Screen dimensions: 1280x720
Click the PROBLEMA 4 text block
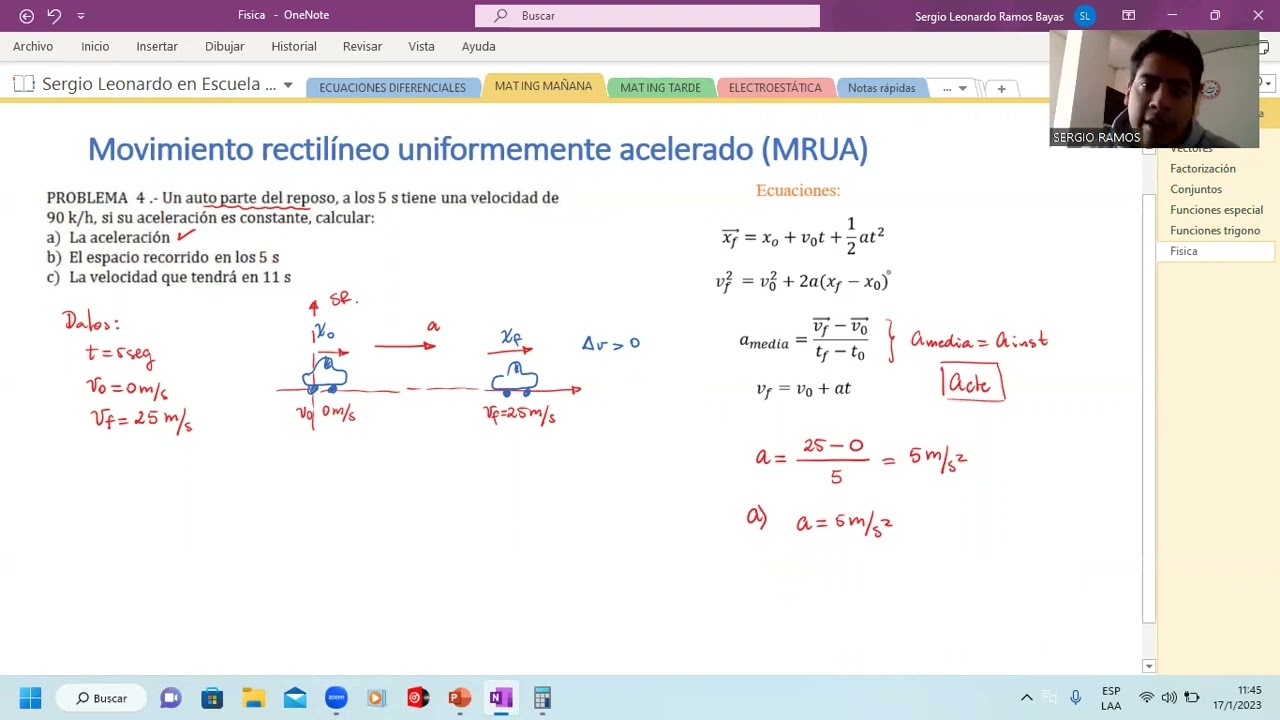coord(303,237)
